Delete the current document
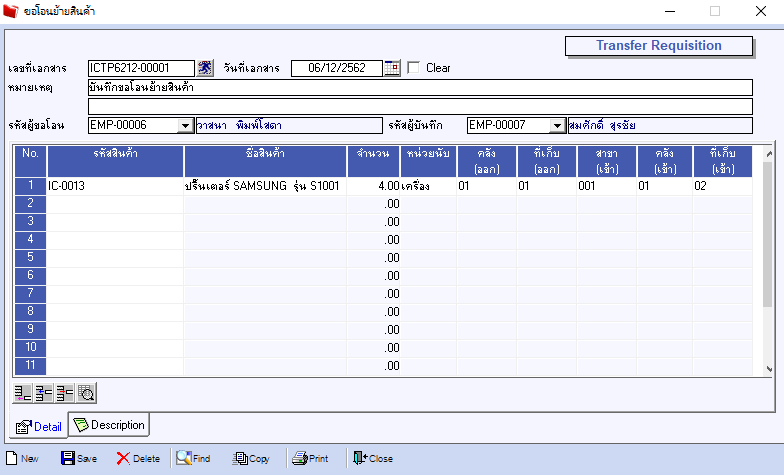The width and height of the screenshot is (784, 475). pyautogui.click(x=138, y=458)
